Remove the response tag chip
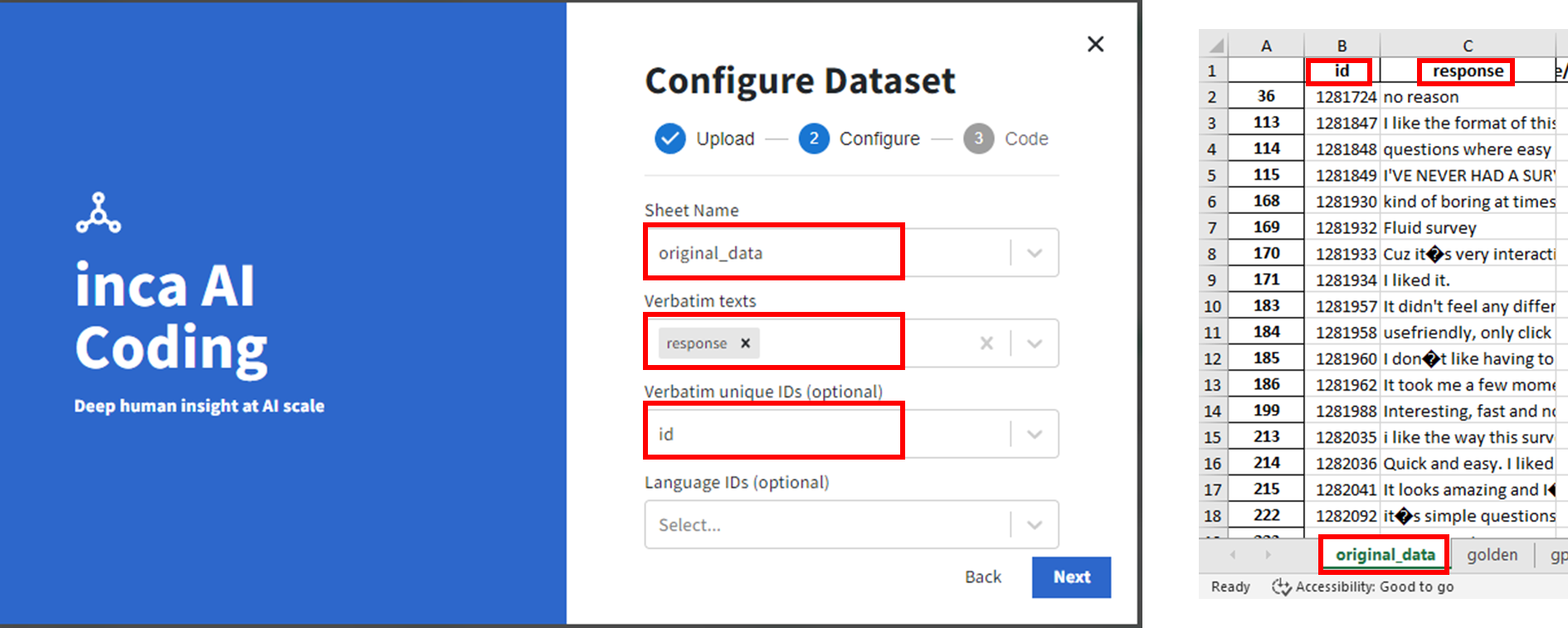 coord(745,343)
